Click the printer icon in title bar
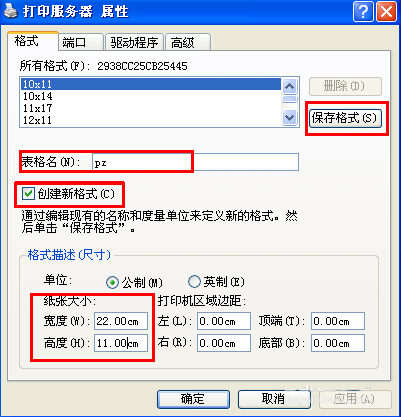This screenshot has height=417, width=401. [10, 12]
